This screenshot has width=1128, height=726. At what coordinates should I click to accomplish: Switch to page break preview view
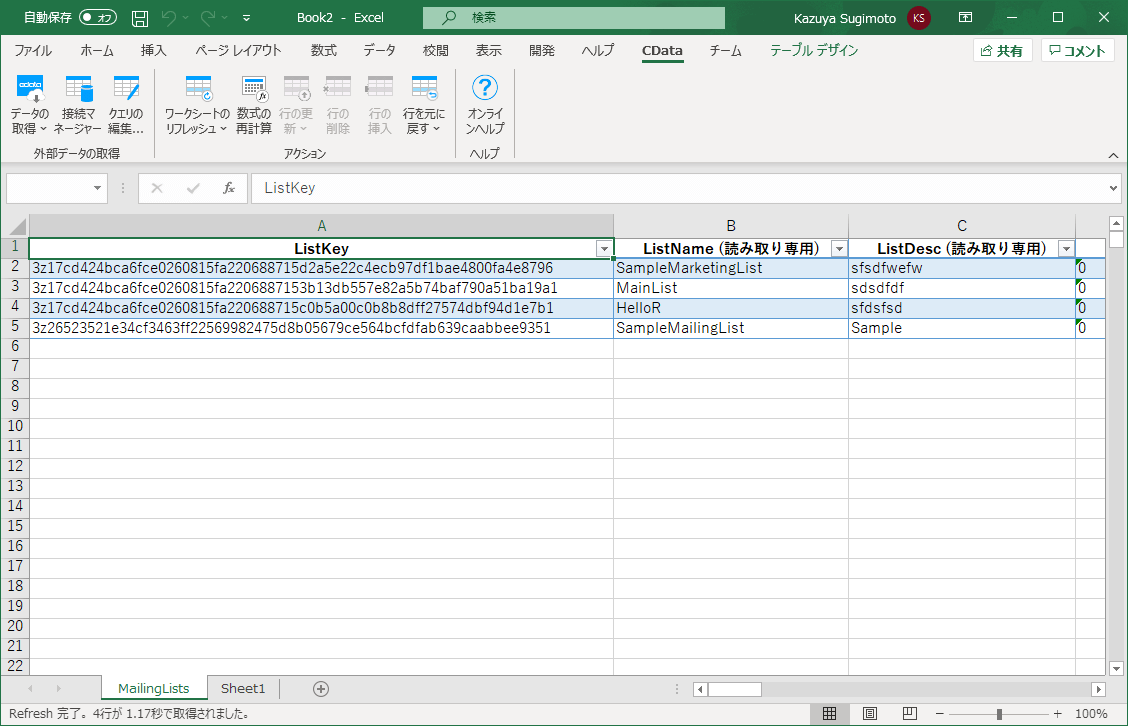(909, 714)
